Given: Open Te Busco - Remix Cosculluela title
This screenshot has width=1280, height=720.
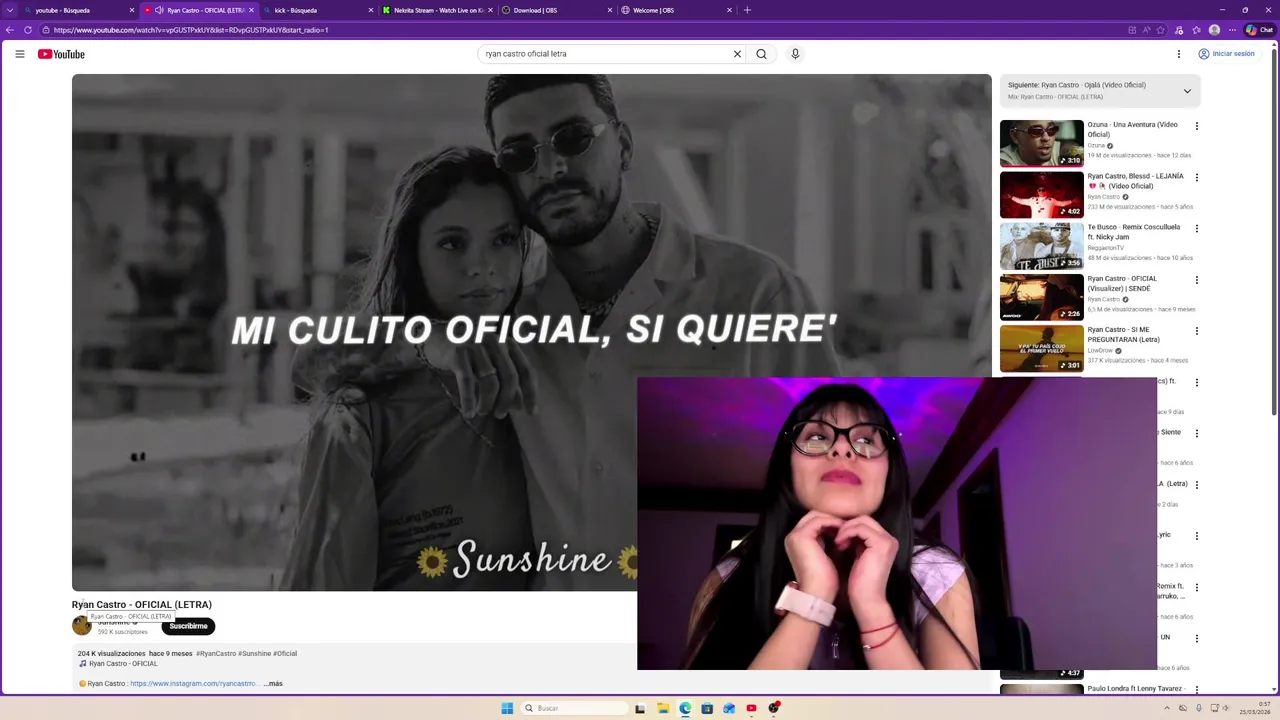Looking at the screenshot, I should point(1133,232).
